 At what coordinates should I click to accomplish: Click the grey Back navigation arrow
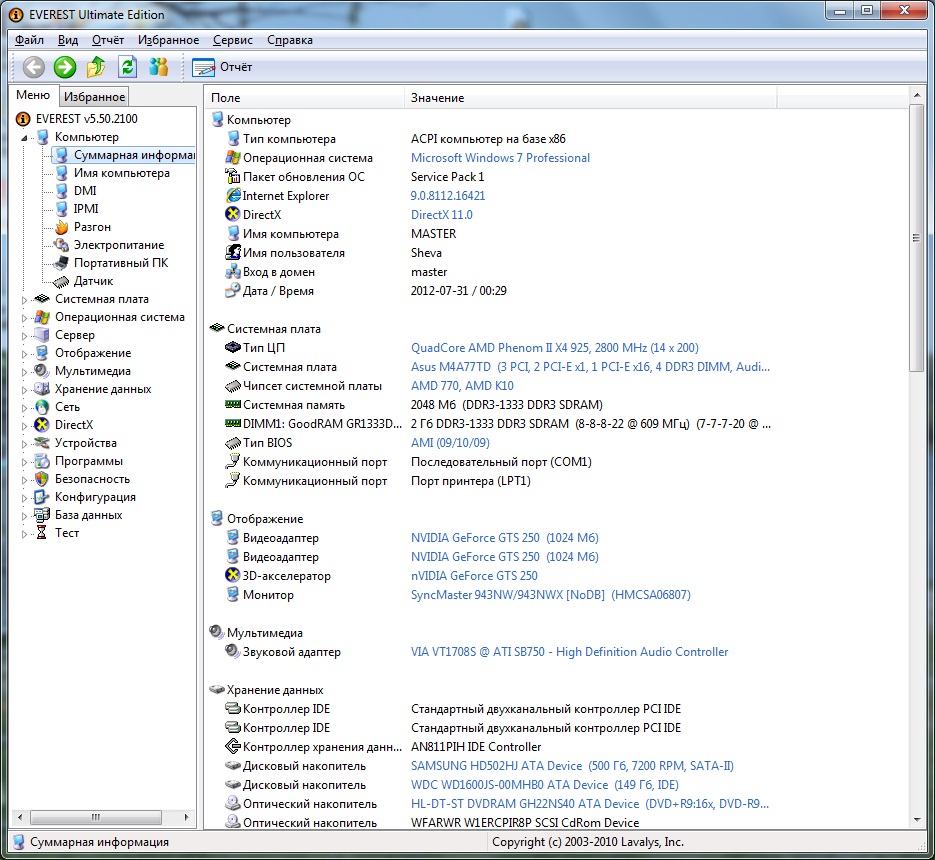34,67
